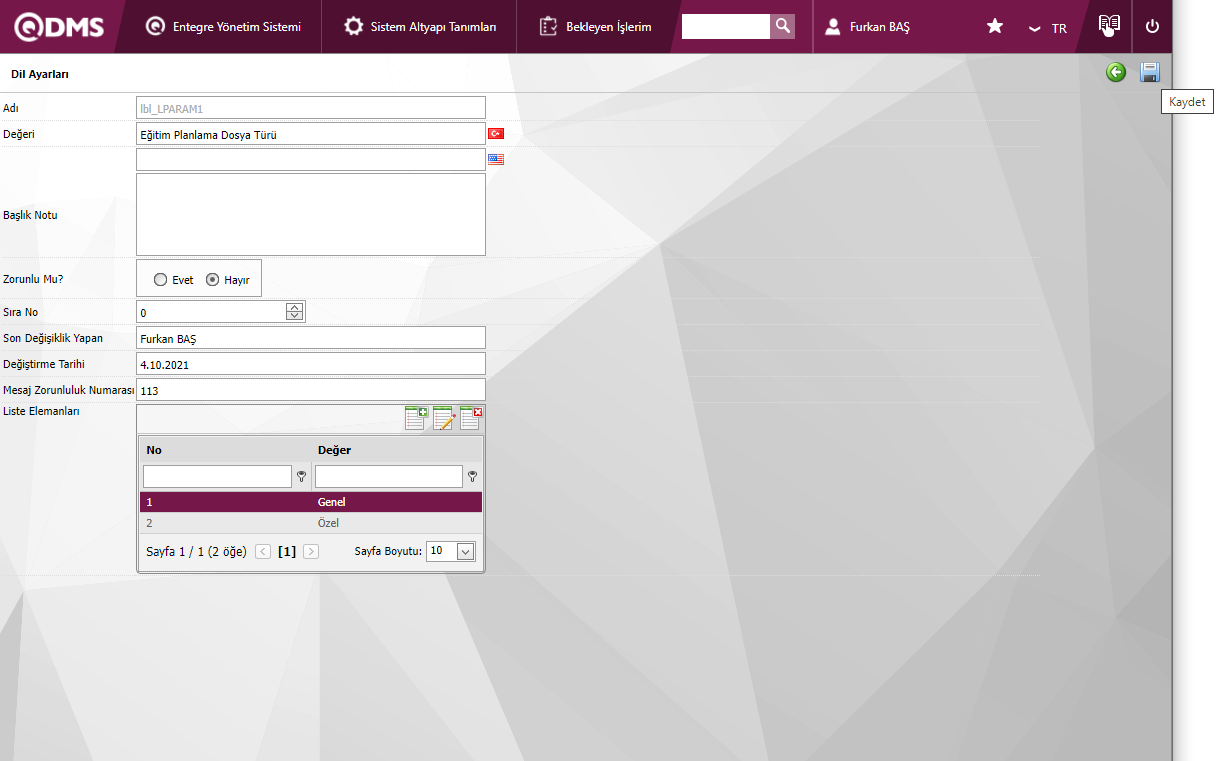Open the Değer column filter icon

point(473,477)
